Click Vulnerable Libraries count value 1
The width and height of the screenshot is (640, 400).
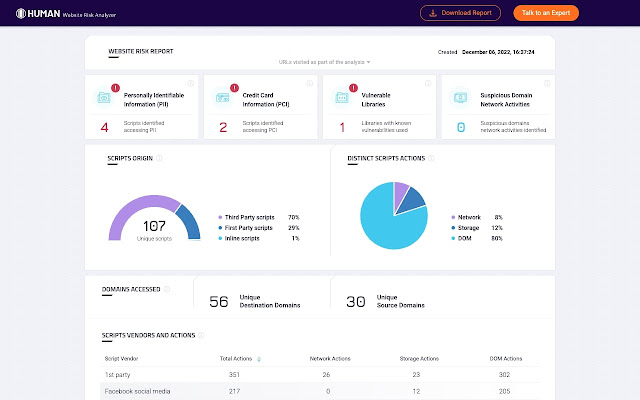click(x=342, y=127)
